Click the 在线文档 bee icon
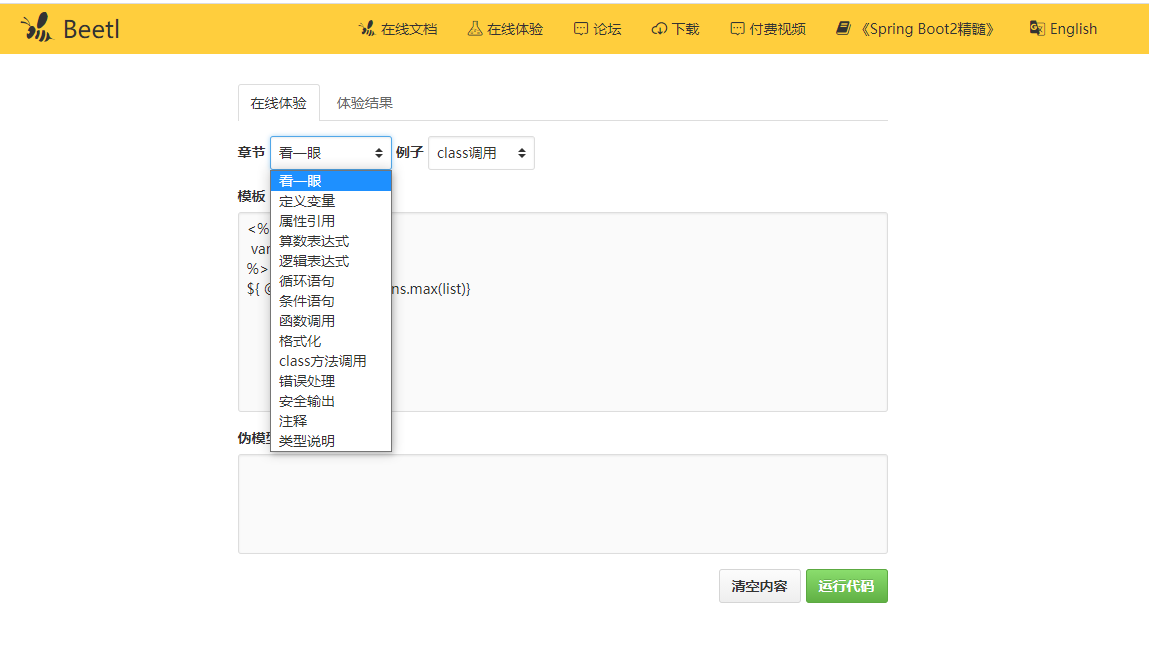Image resolution: width=1149 pixels, height=665 pixels. click(x=366, y=29)
